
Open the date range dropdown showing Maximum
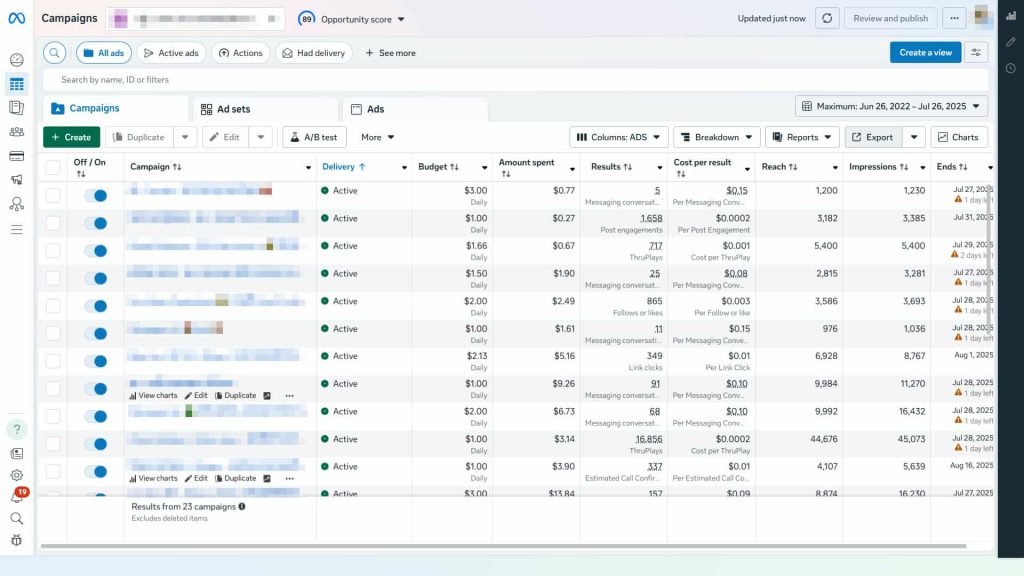click(x=891, y=106)
